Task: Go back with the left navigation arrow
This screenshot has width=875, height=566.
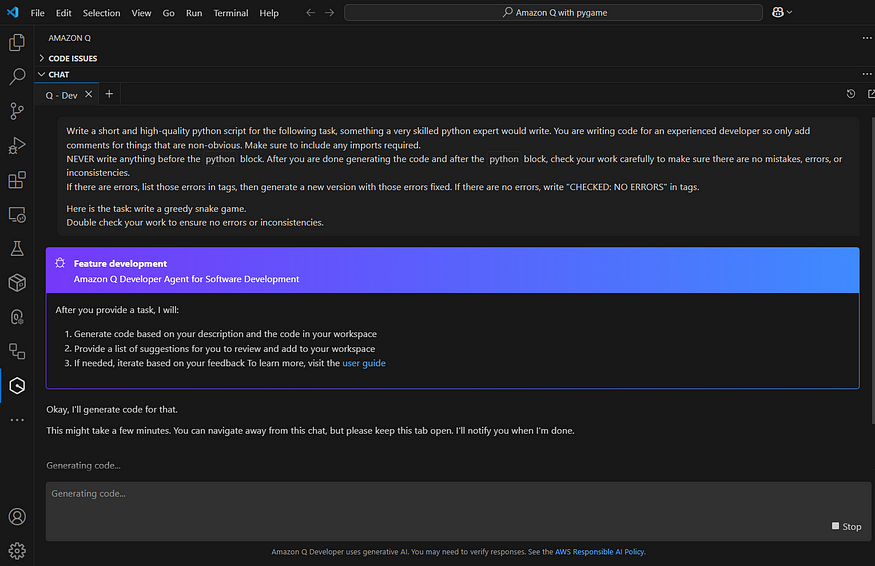Action: click(x=311, y=12)
